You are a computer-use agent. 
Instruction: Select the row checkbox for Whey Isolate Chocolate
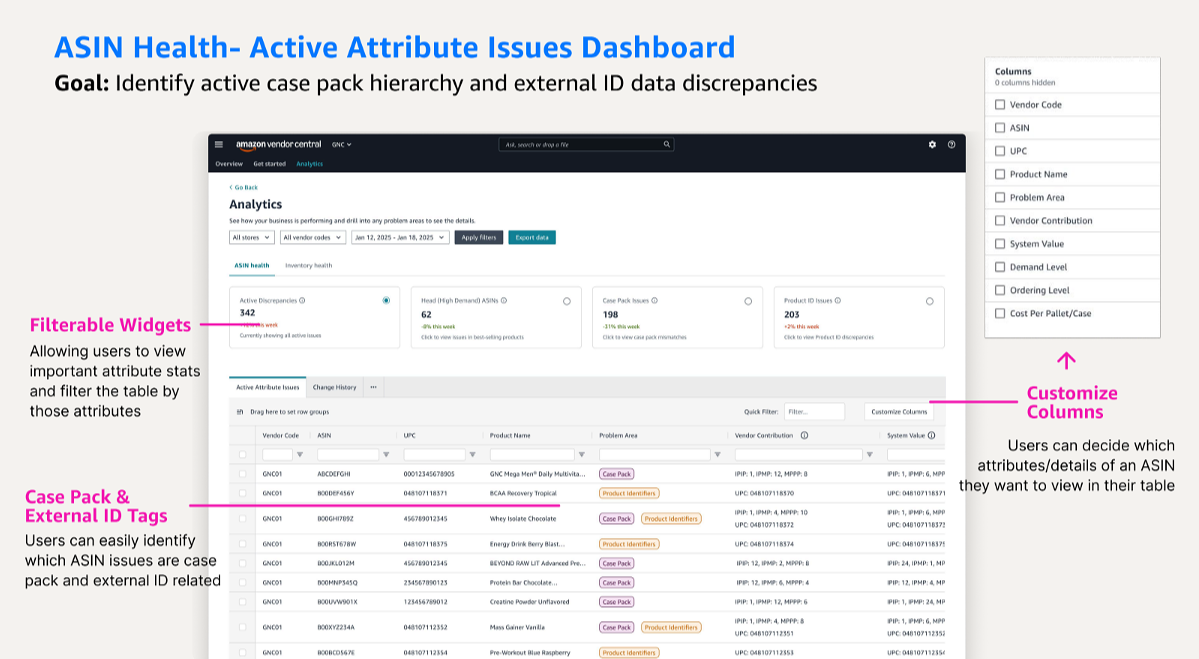pyautogui.click(x=242, y=518)
